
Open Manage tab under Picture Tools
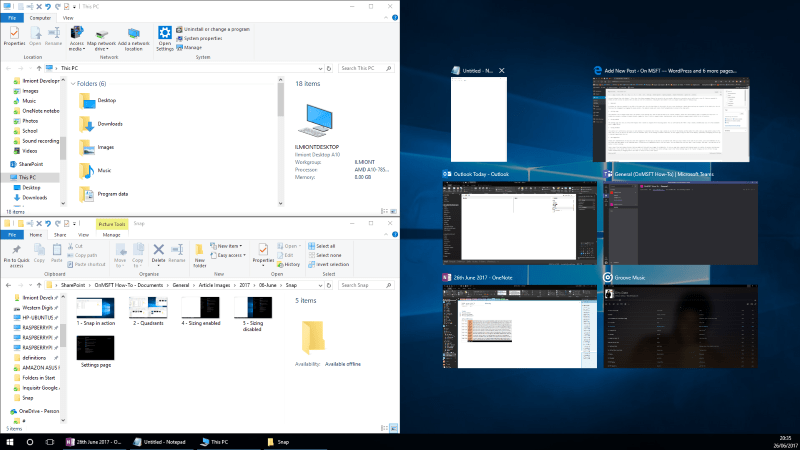click(111, 235)
